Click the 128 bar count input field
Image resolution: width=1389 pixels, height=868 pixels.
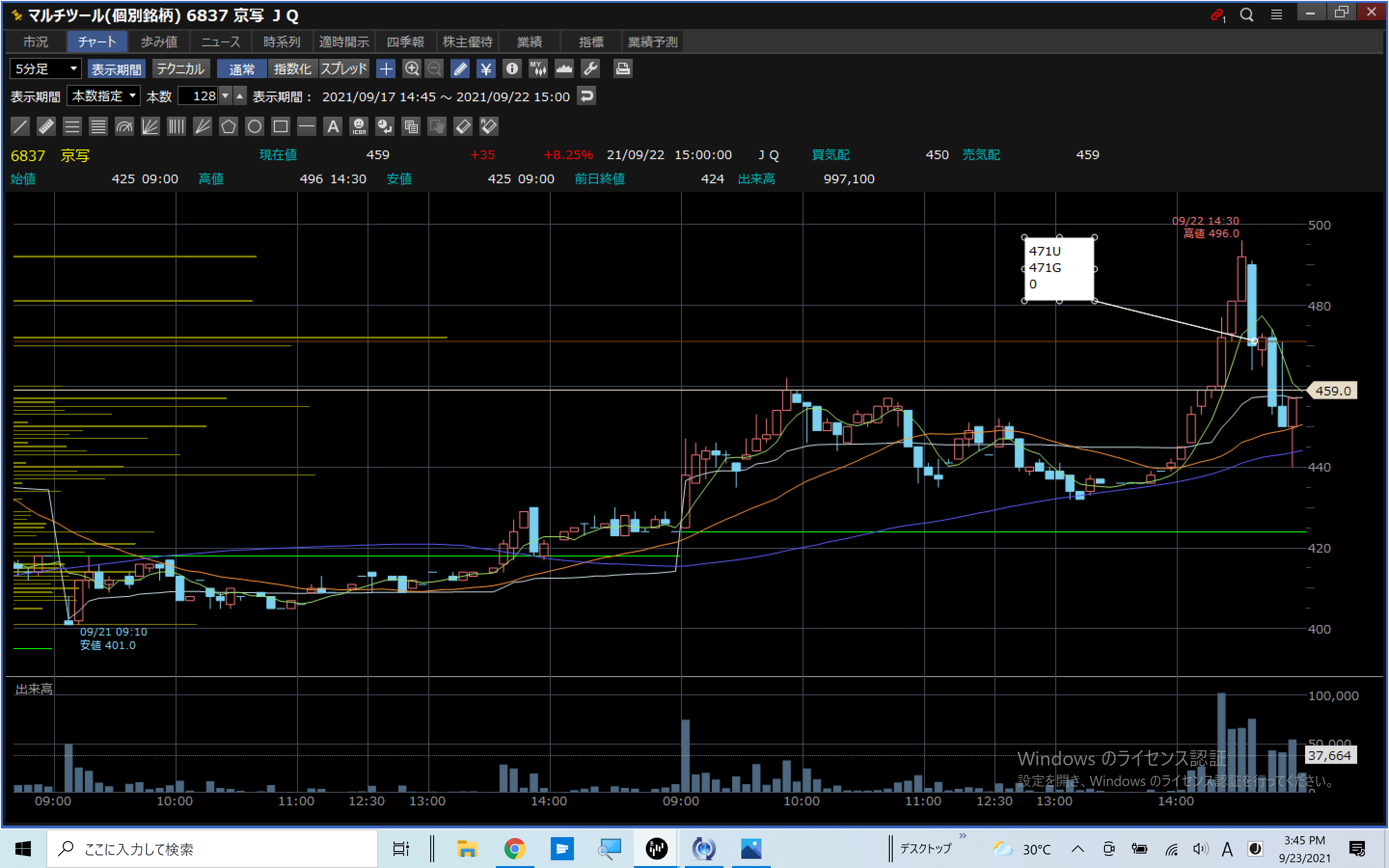pos(198,96)
